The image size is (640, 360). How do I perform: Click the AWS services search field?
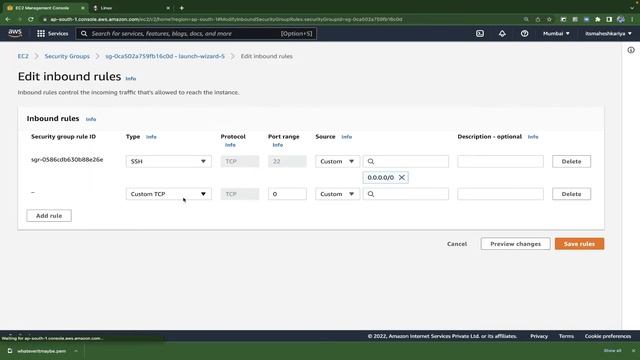[x=196, y=33]
